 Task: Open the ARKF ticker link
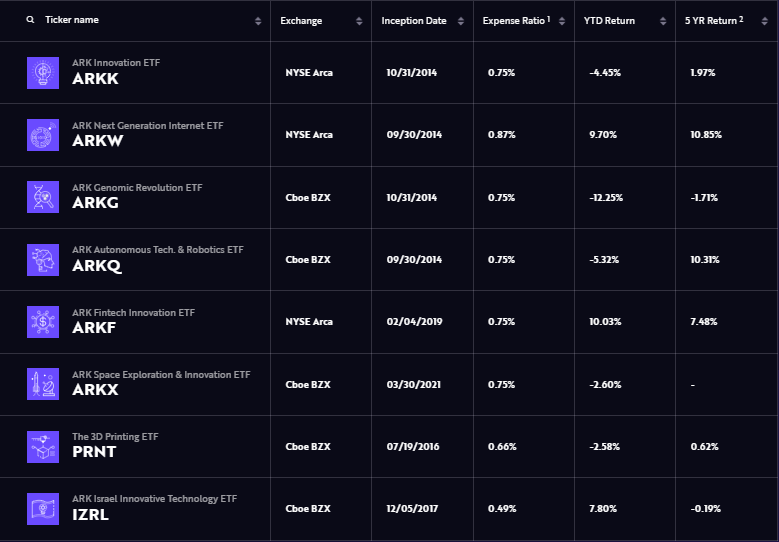pos(94,328)
